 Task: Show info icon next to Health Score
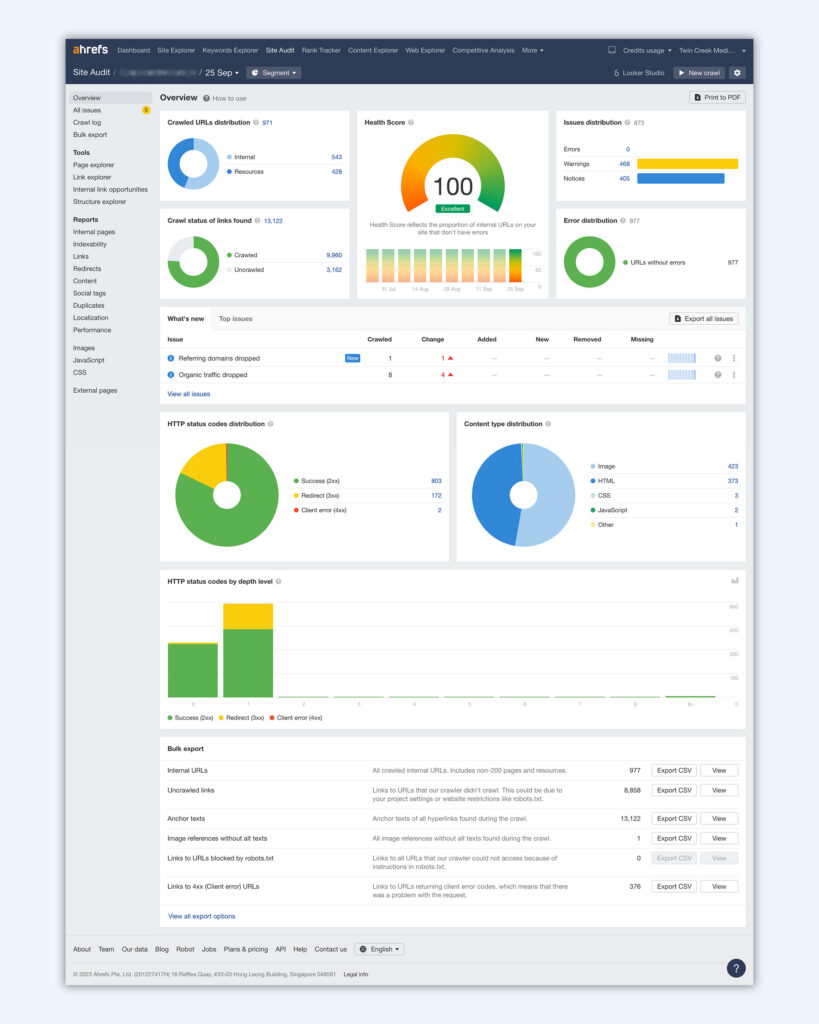click(x=411, y=123)
